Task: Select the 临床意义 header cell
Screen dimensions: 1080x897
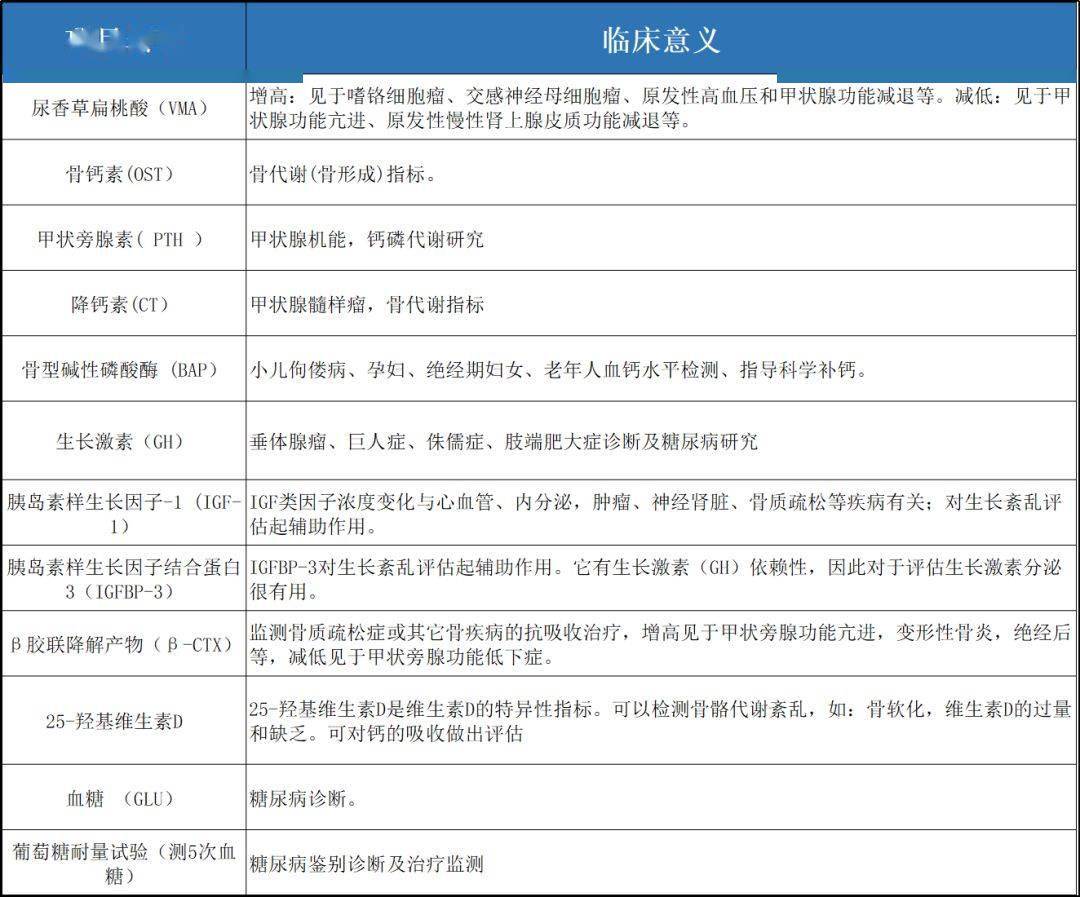Action: pyautogui.click(x=661, y=41)
